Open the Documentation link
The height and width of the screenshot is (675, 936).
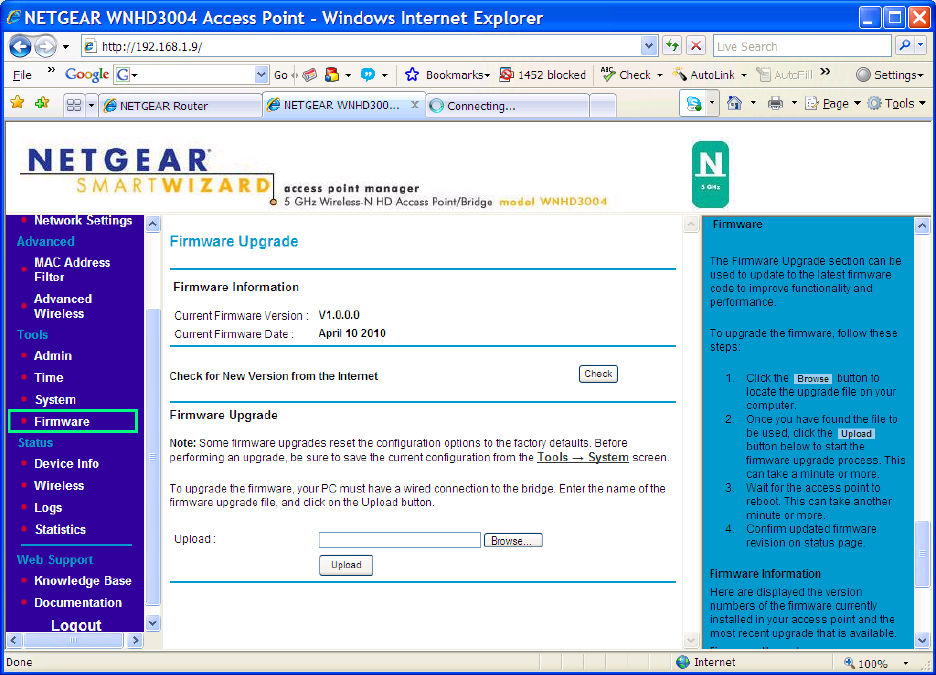(78, 603)
